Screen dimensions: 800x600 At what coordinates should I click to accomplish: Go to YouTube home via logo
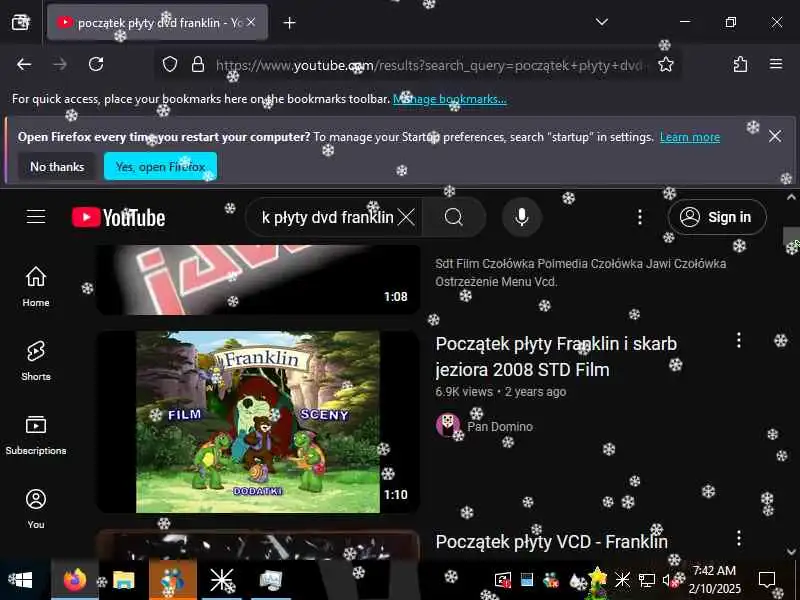pyautogui.click(x=118, y=217)
